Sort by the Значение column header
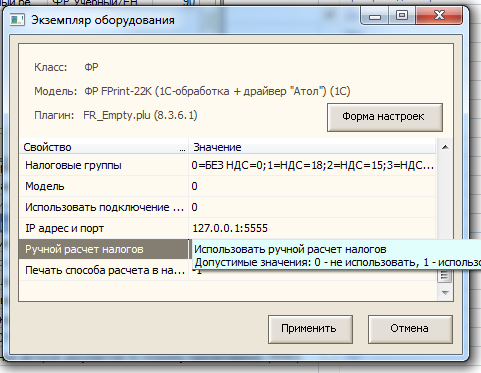The image size is (481, 373). pyautogui.click(x=312, y=147)
